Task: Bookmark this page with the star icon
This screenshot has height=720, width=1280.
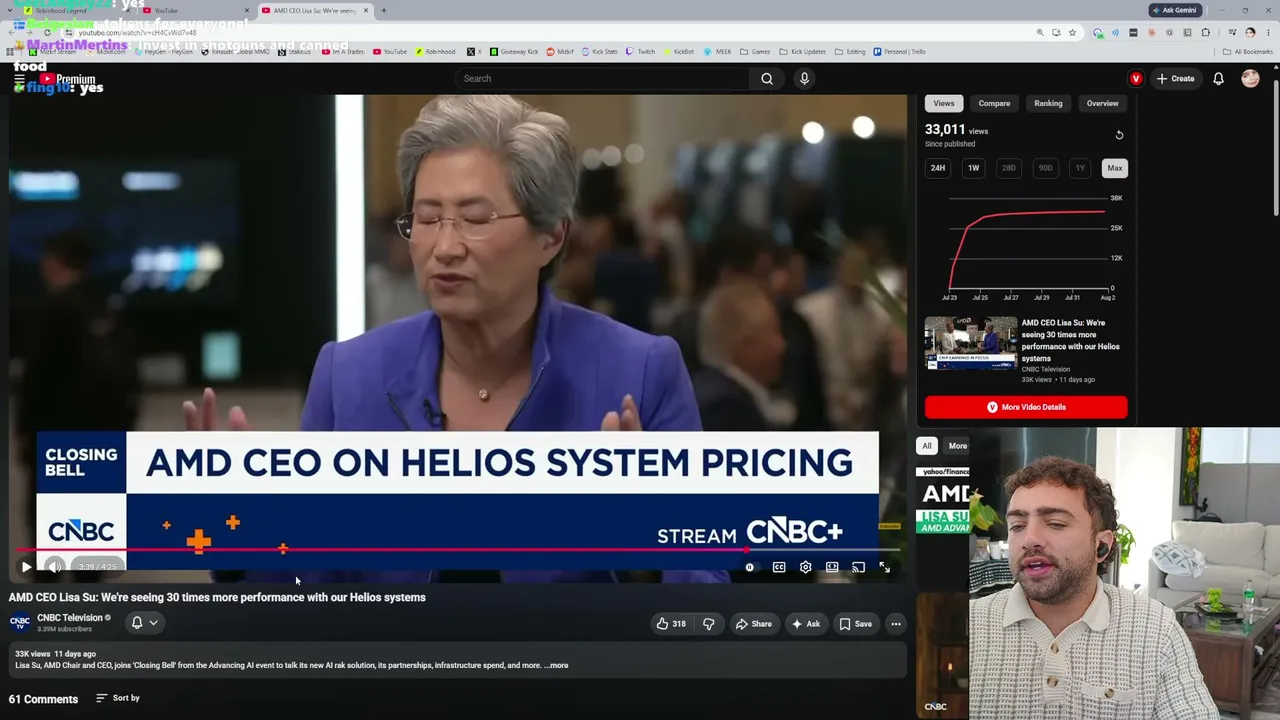Action: tap(1072, 33)
